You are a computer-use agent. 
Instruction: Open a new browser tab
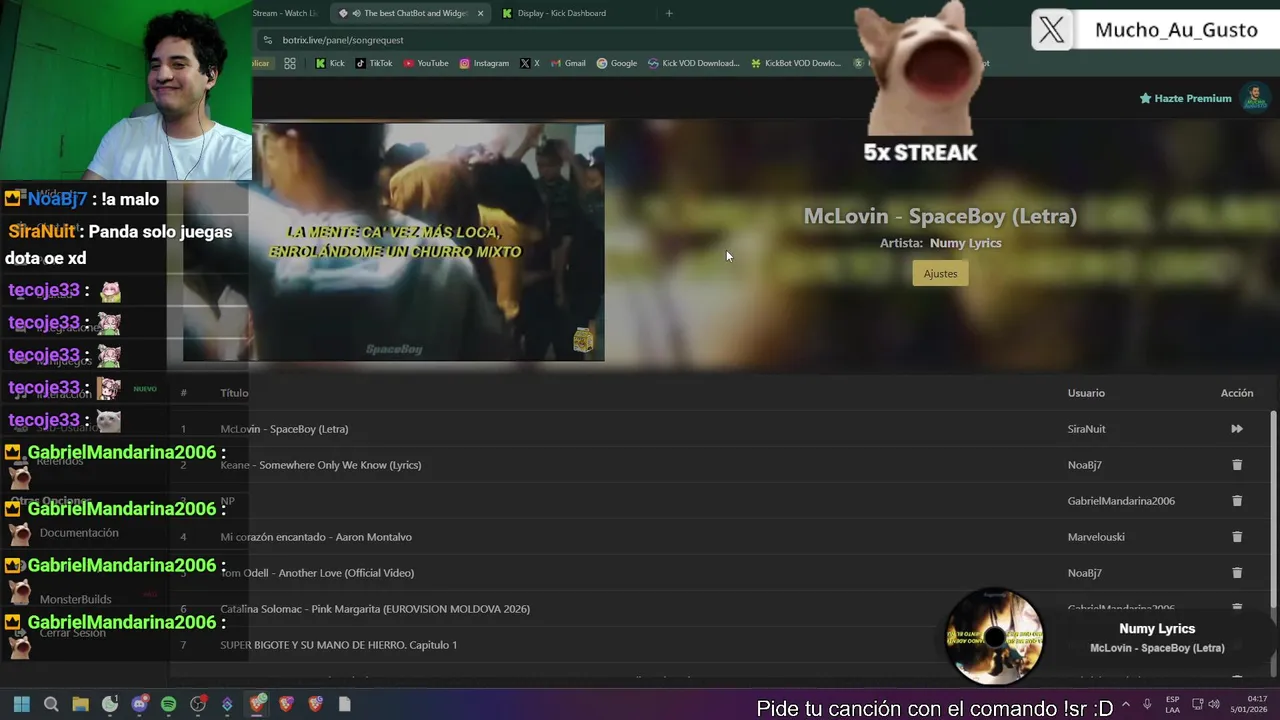click(x=669, y=13)
